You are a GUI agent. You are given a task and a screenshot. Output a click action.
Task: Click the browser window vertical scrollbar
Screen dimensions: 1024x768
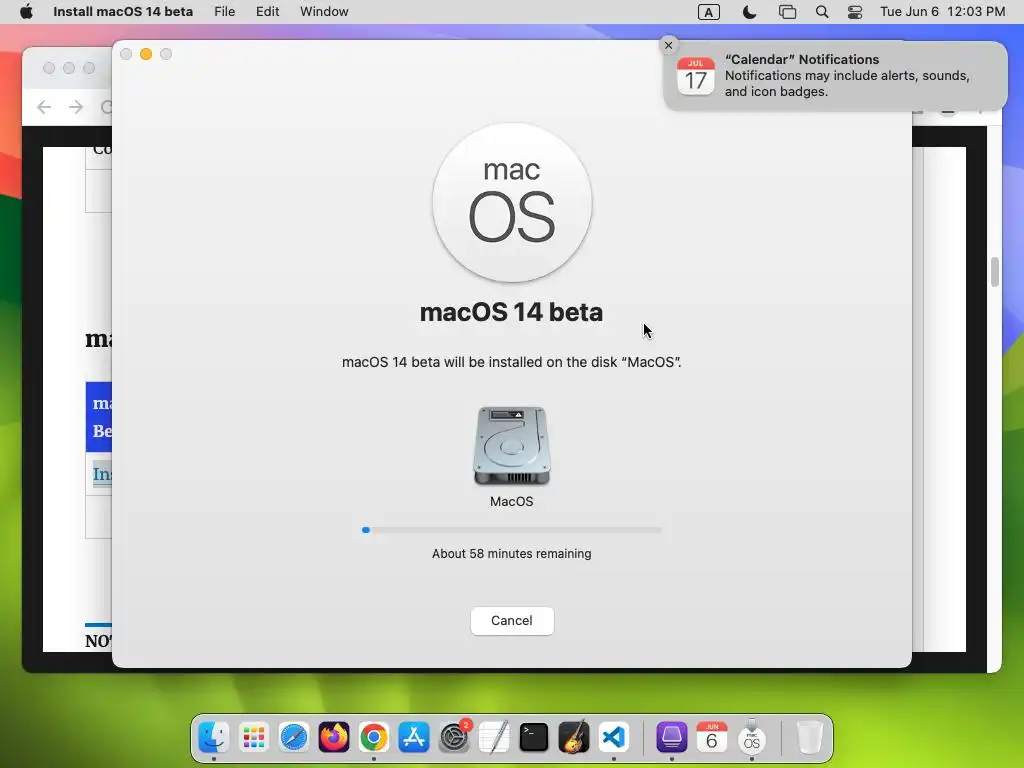[995, 272]
